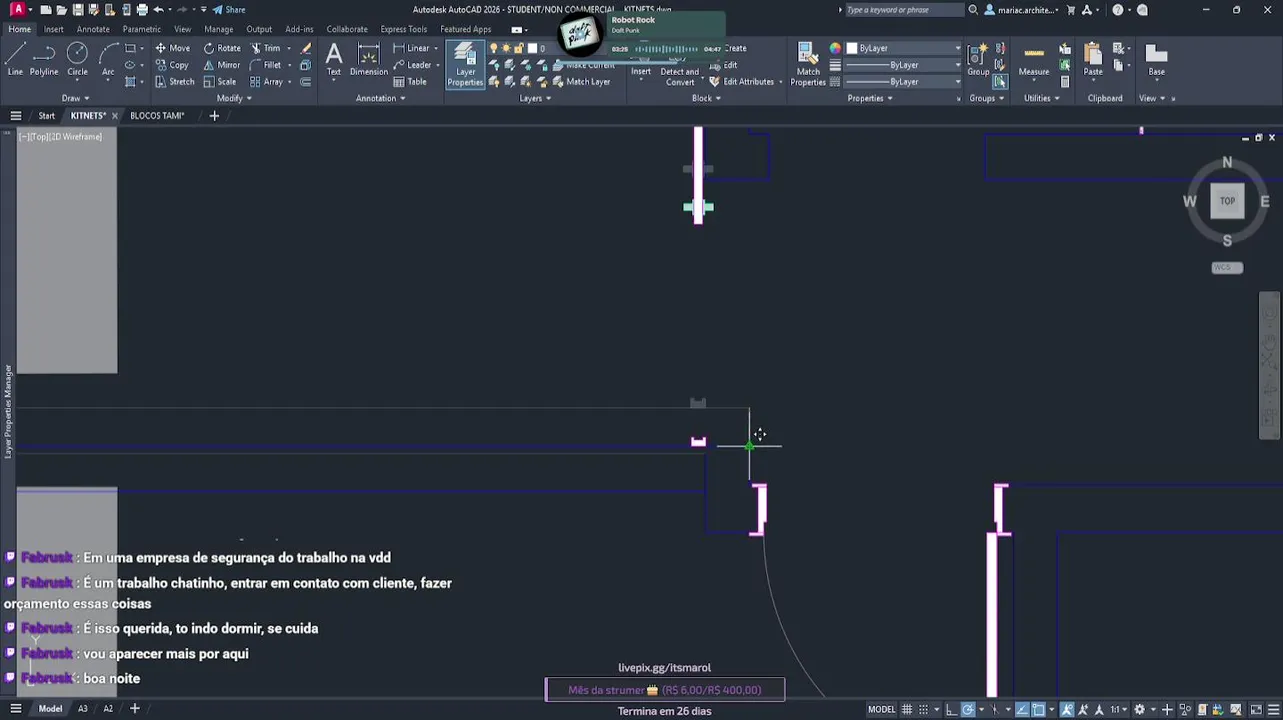Select the Circle tool
Viewport: 1283px width, 720px height.
[77, 59]
